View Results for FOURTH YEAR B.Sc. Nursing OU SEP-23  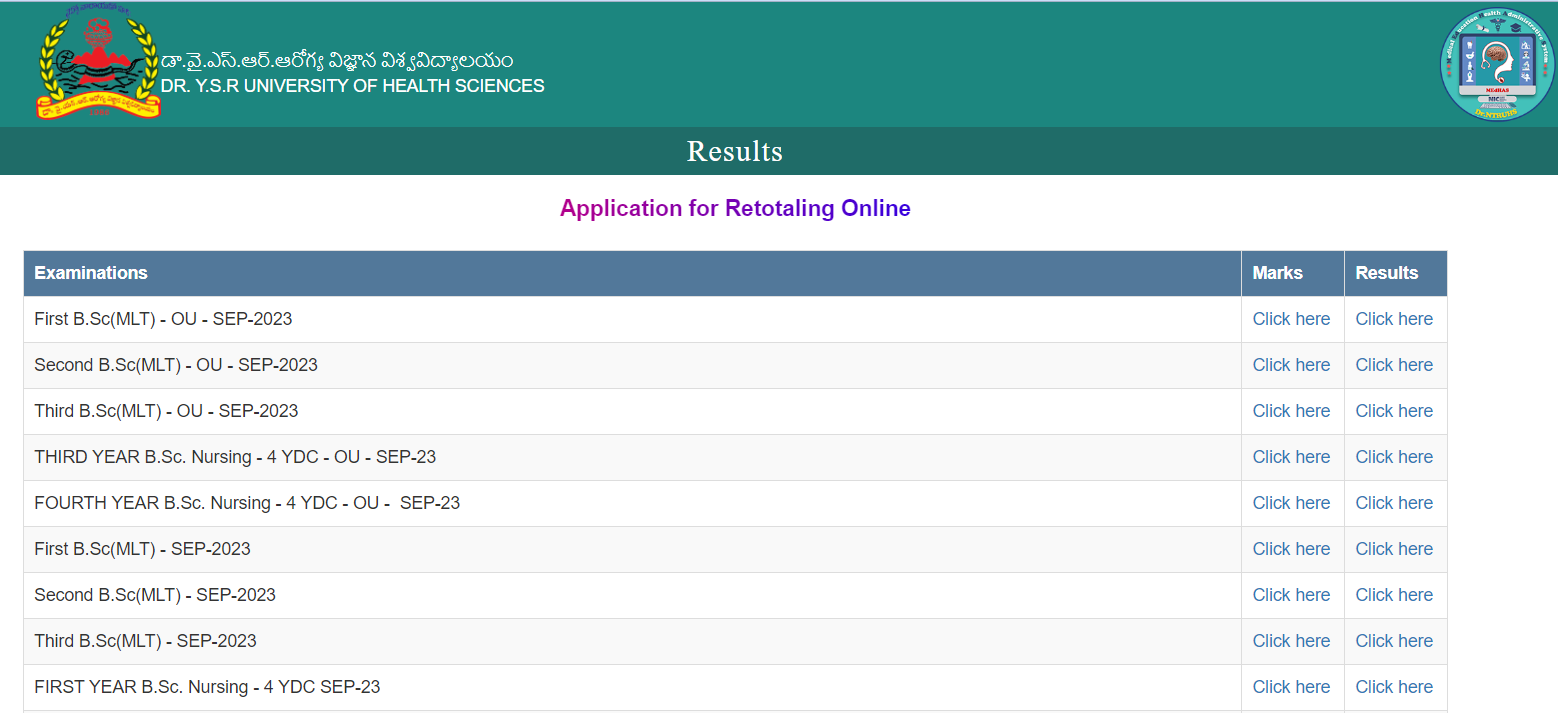point(1394,503)
